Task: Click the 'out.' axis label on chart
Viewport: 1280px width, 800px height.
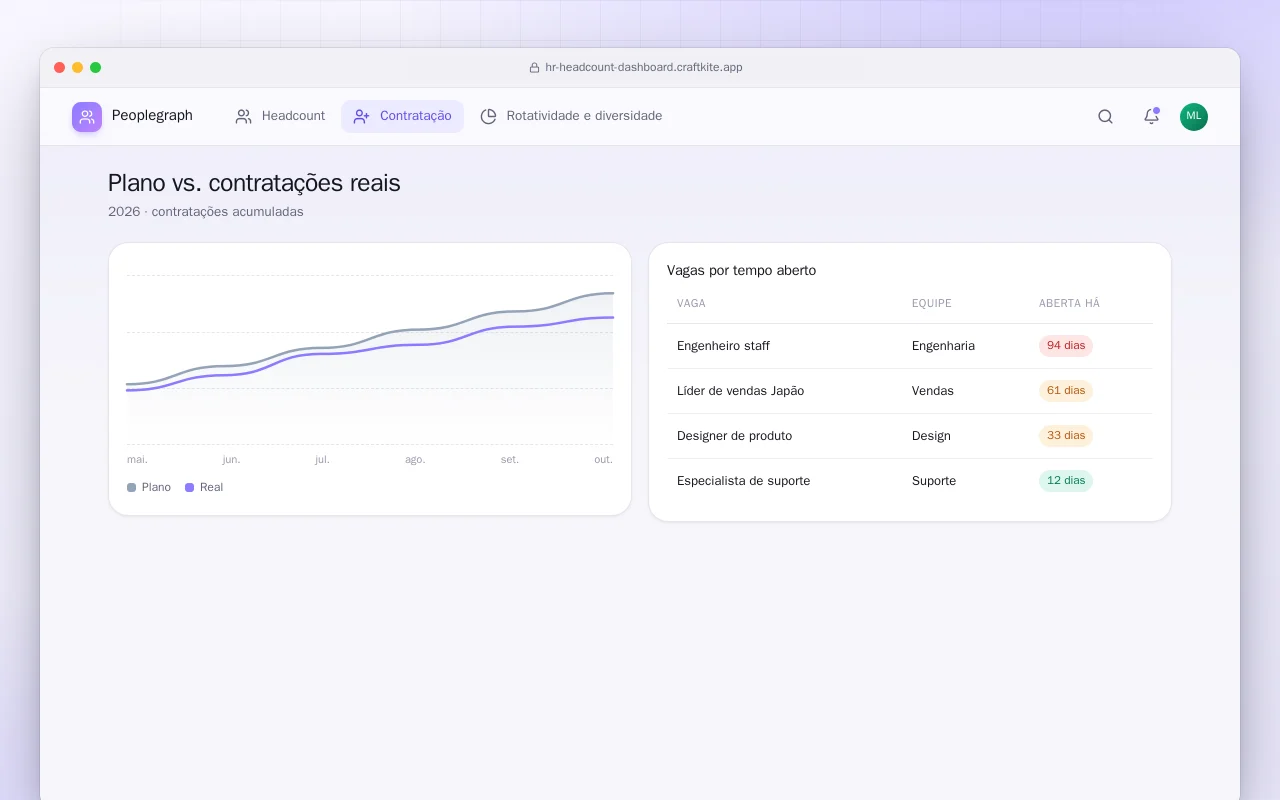Action: point(603,460)
